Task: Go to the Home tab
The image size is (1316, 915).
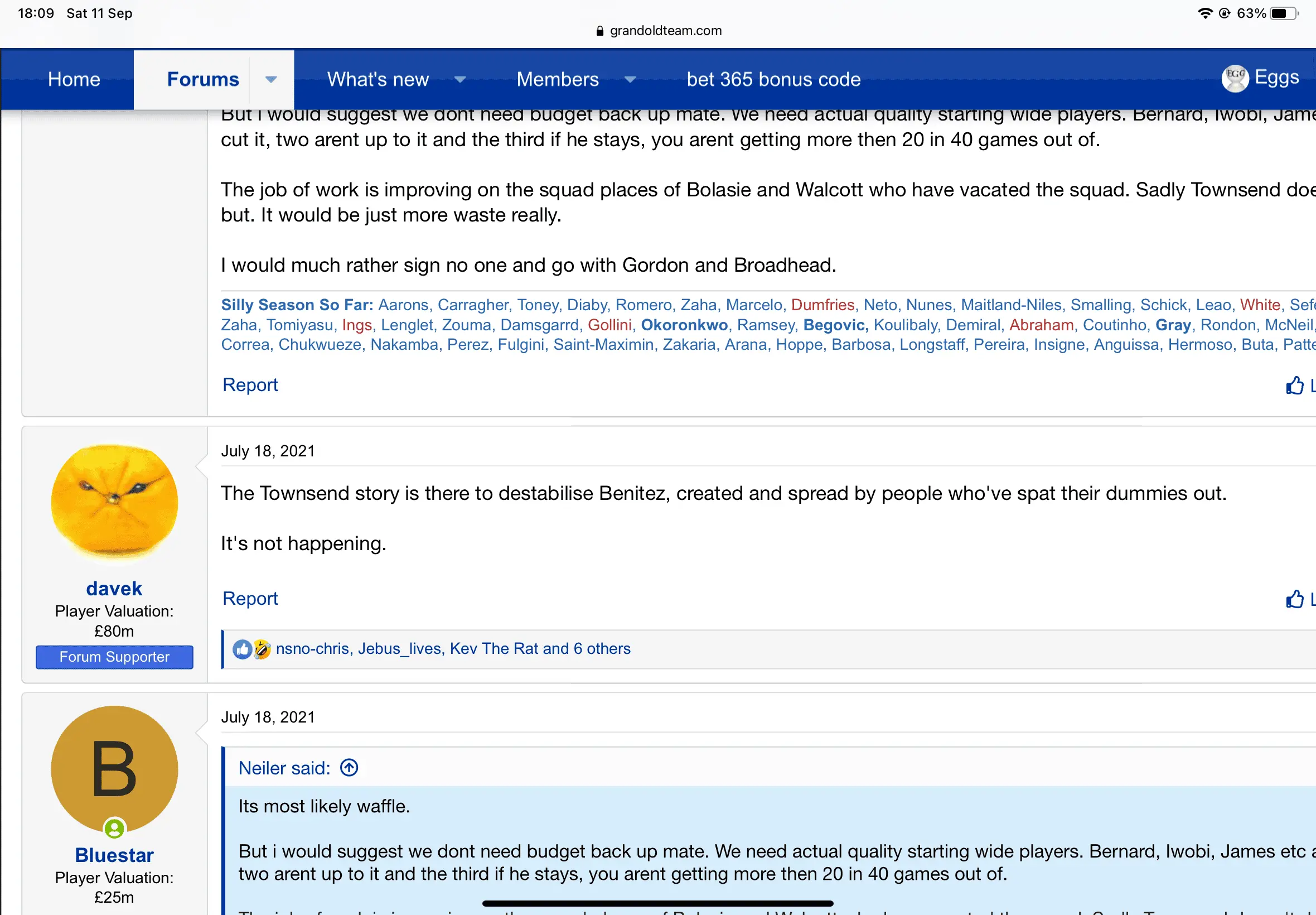Action: (x=74, y=79)
